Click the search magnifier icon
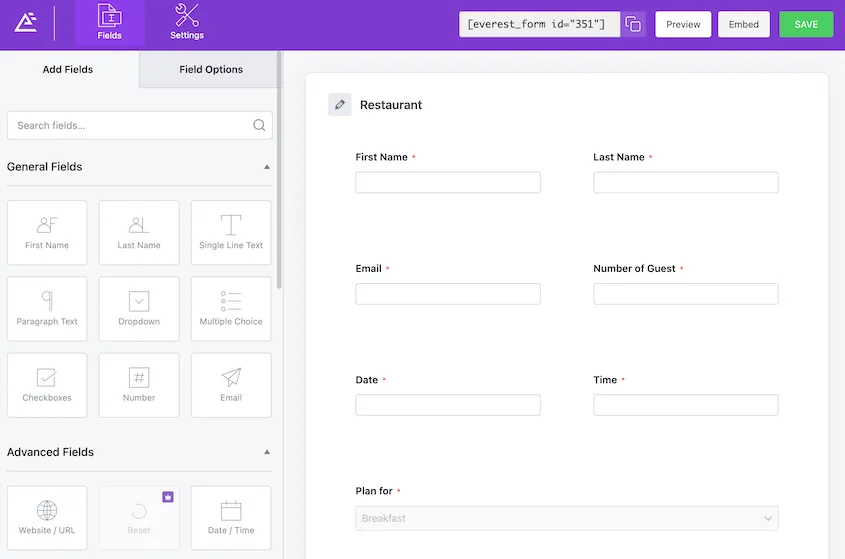Screen dimensions: 845x559 [259, 125]
